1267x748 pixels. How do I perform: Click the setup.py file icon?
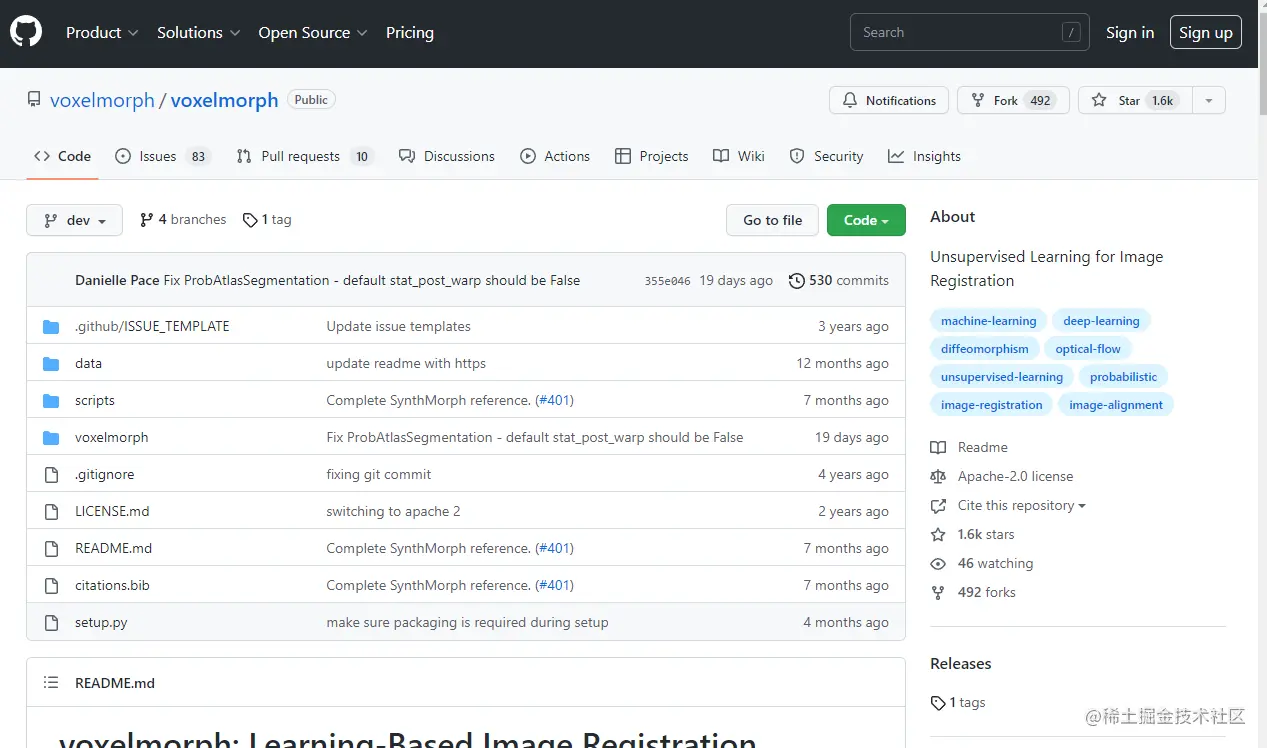(51, 622)
